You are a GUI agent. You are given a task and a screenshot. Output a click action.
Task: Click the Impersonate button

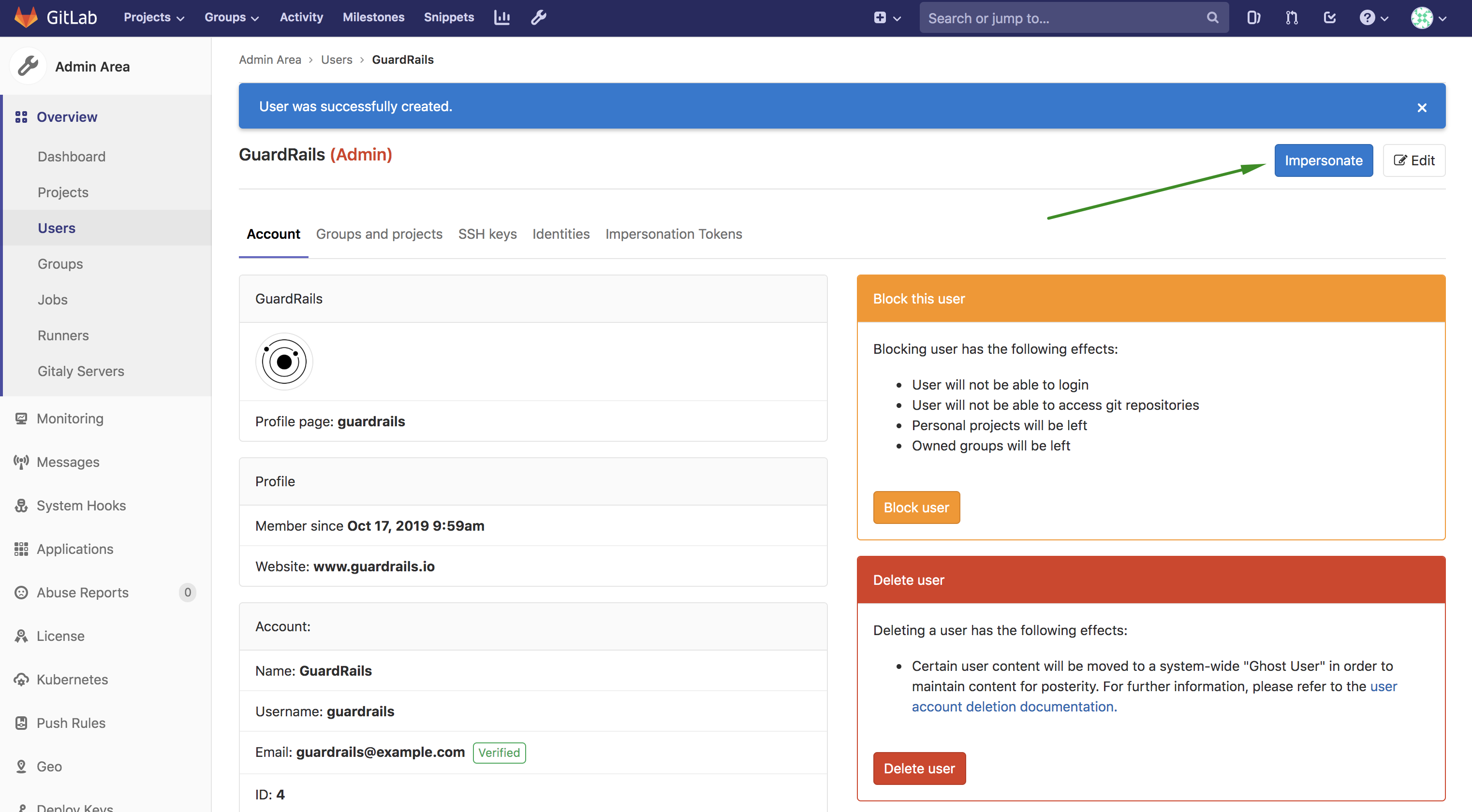1324,160
